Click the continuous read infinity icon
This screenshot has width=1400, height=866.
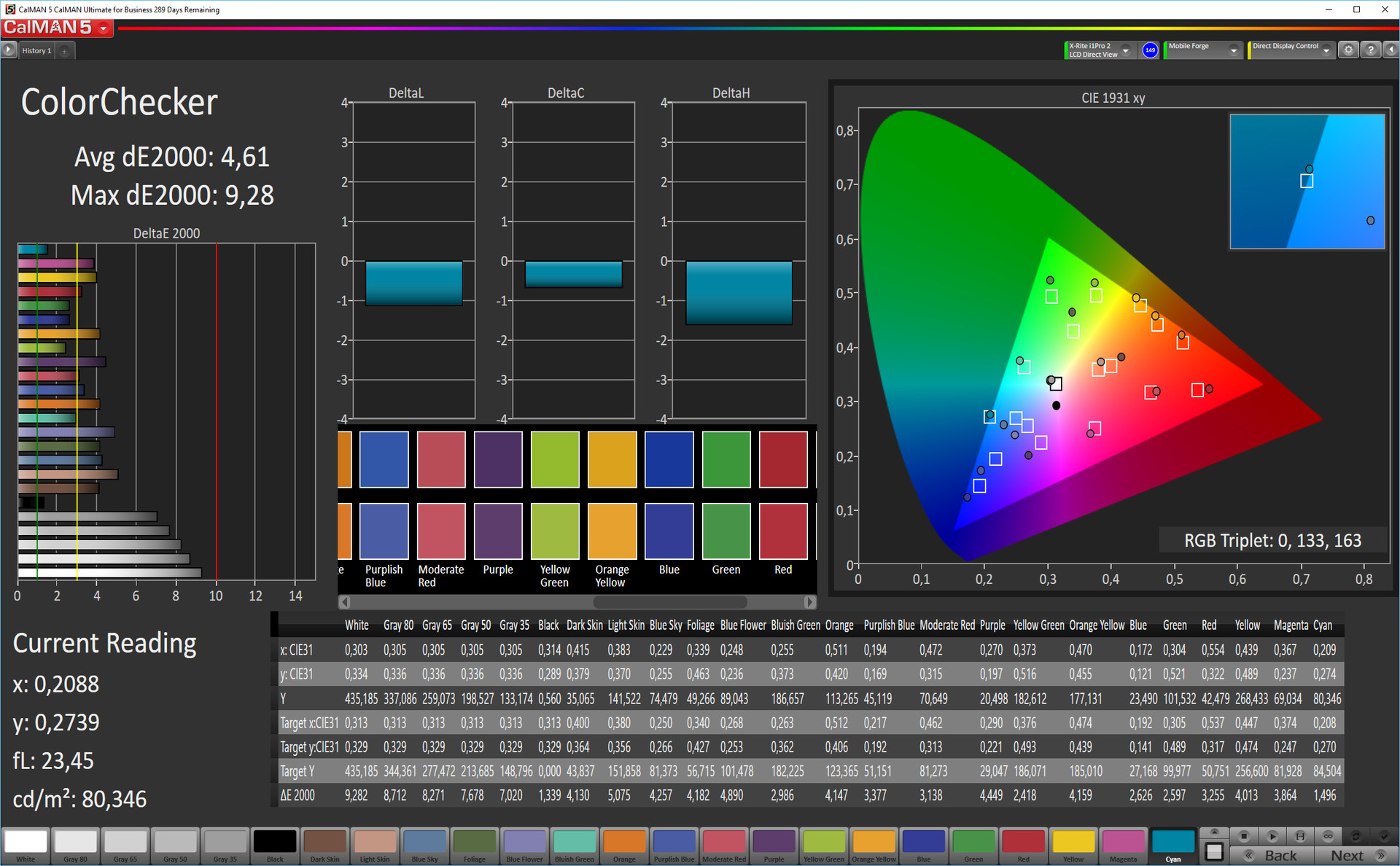[1328, 835]
